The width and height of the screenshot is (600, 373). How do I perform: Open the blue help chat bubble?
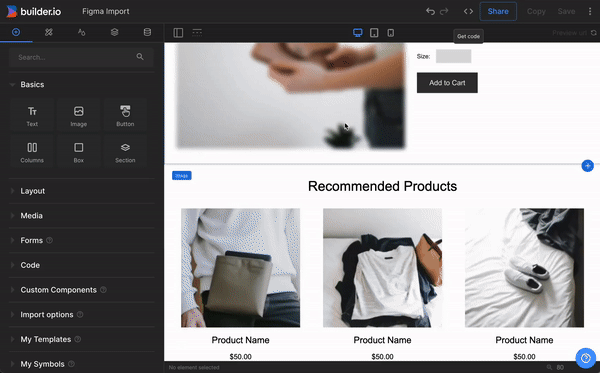coord(585,358)
